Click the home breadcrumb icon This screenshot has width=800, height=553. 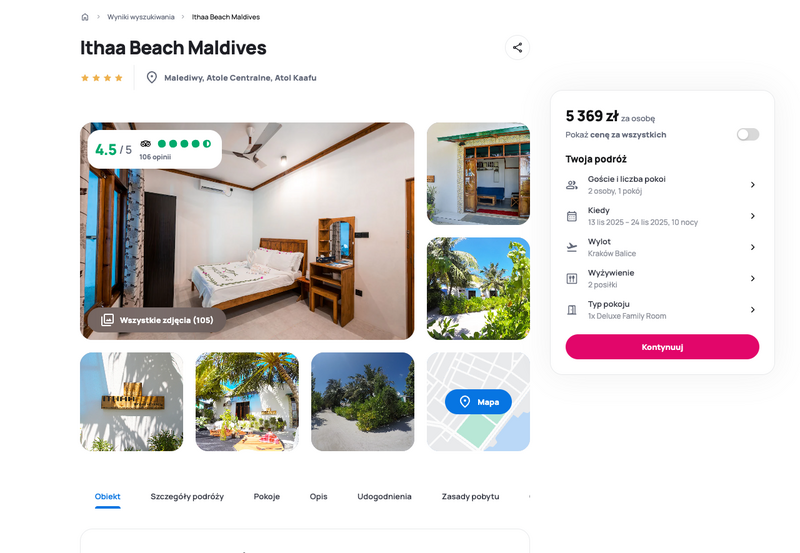point(85,17)
